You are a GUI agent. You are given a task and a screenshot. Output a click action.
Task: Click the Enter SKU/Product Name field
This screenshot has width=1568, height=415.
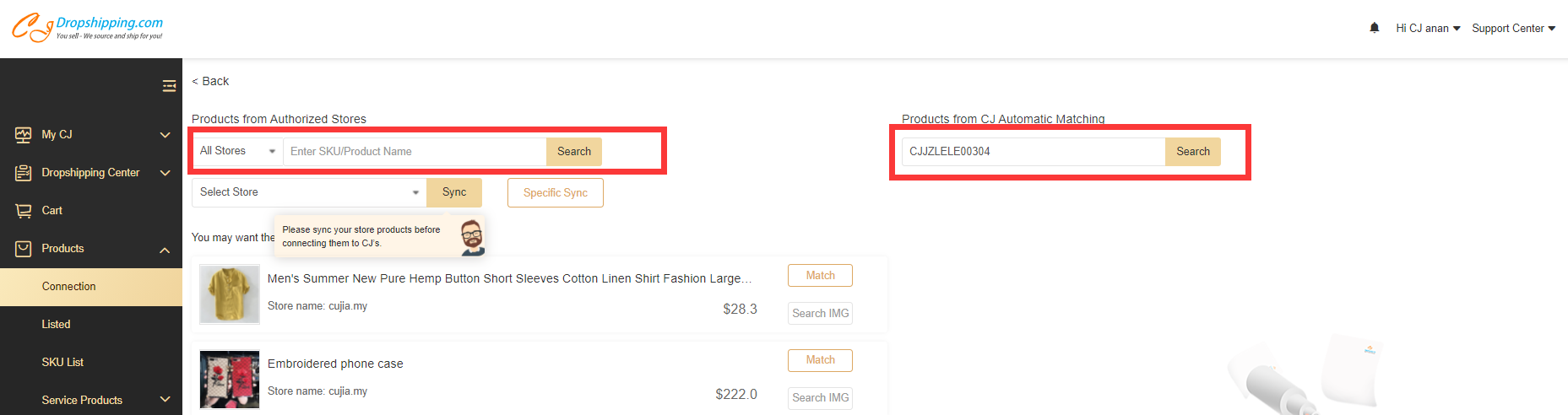tap(415, 152)
